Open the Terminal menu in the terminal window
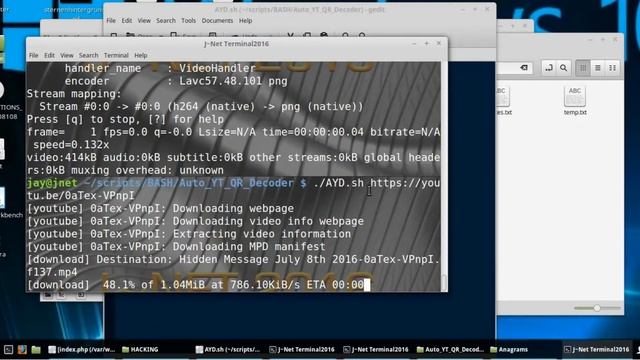The height and width of the screenshot is (360, 640). tap(116, 55)
